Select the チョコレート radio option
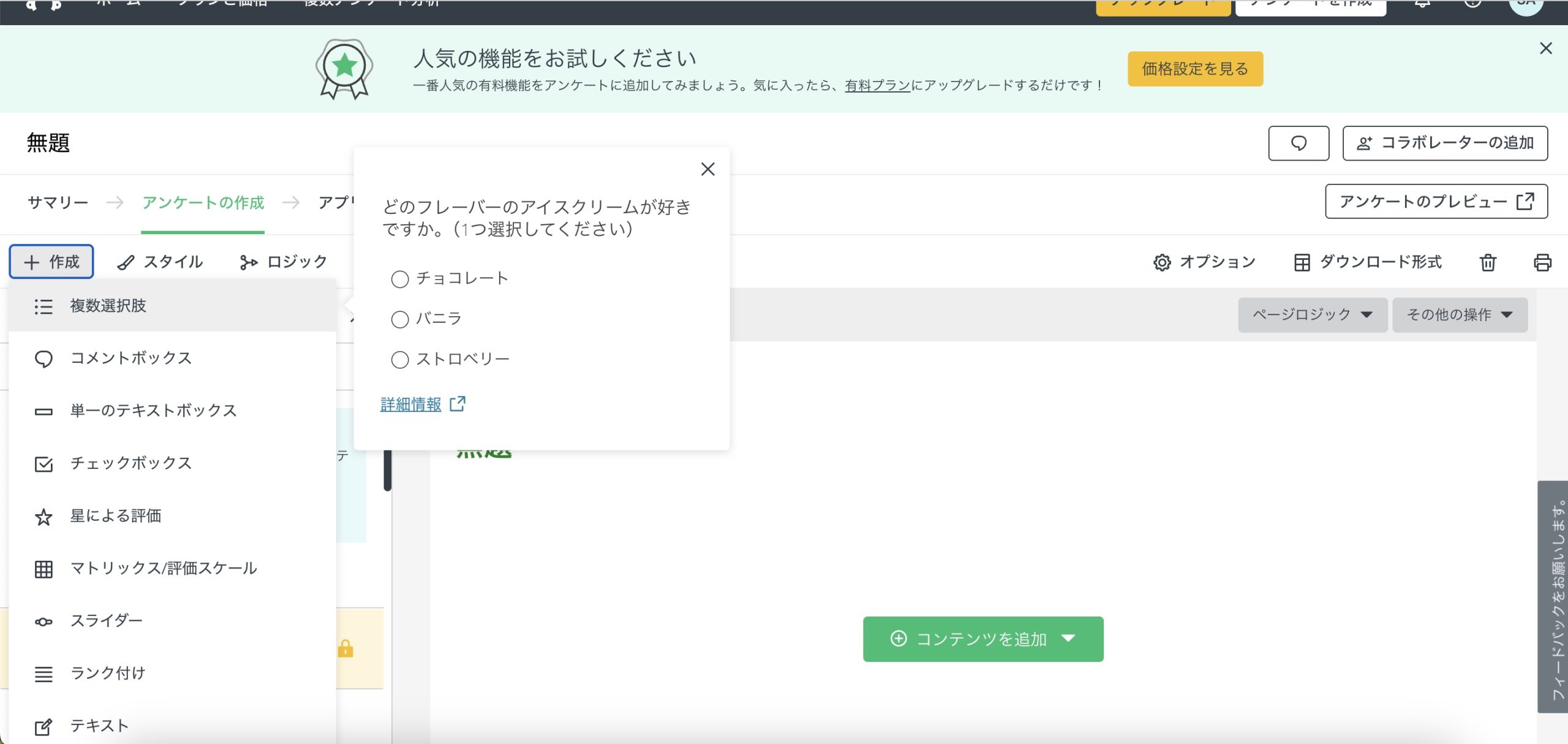1568x744 pixels. (400, 279)
